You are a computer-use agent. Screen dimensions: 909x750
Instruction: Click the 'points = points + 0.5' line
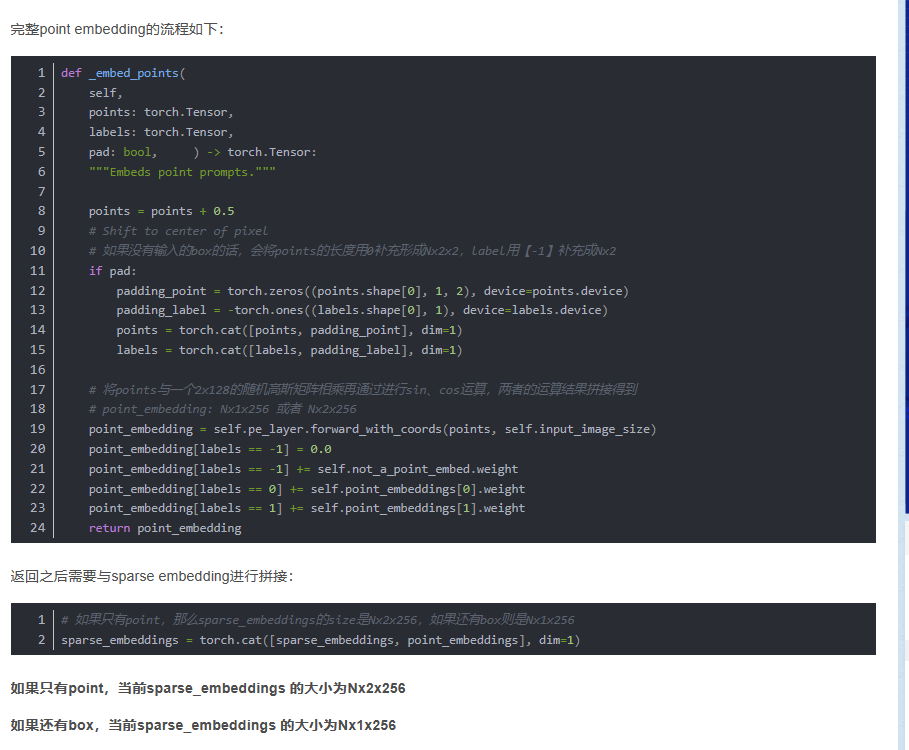161,211
